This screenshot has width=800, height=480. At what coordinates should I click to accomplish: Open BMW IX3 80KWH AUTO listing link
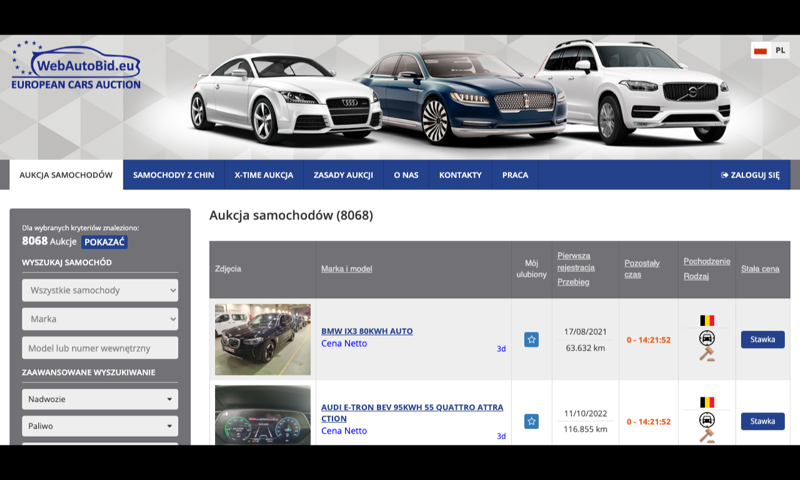pyautogui.click(x=367, y=331)
